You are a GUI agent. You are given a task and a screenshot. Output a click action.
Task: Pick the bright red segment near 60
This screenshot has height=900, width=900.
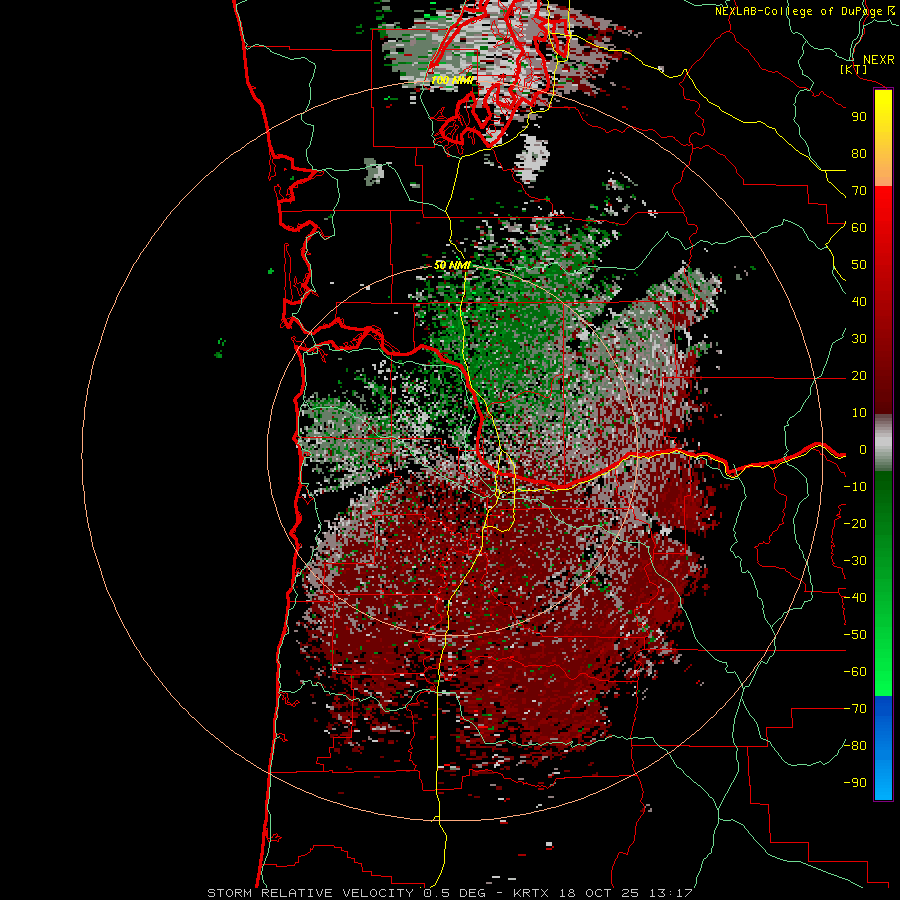point(883,212)
